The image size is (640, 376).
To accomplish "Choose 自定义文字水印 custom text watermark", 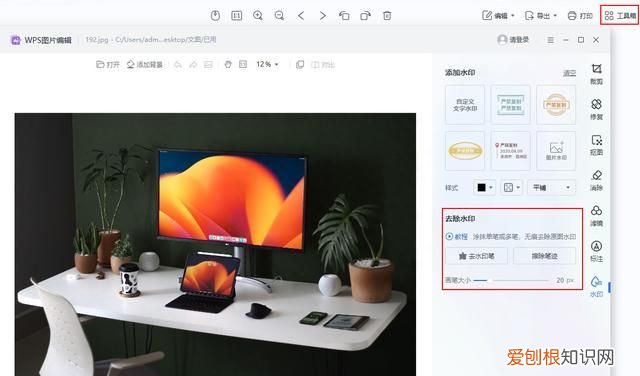I will coord(465,105).
